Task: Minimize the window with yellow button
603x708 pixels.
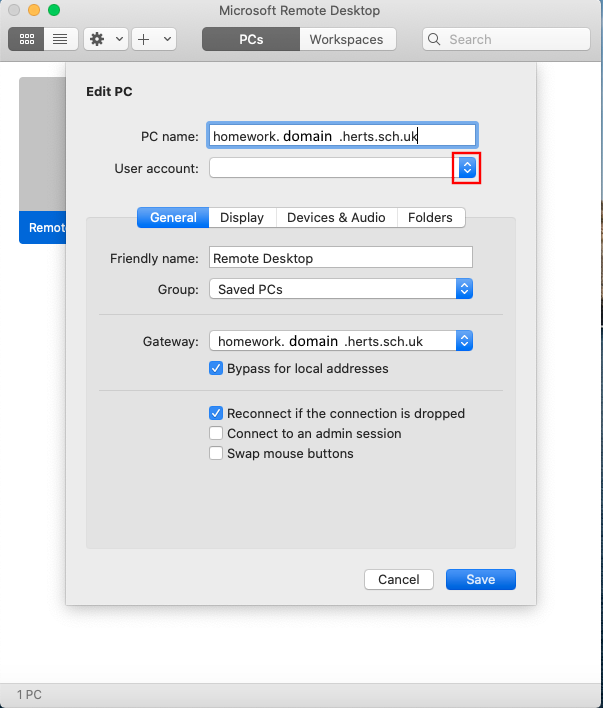Action: [x=34, y=10]
